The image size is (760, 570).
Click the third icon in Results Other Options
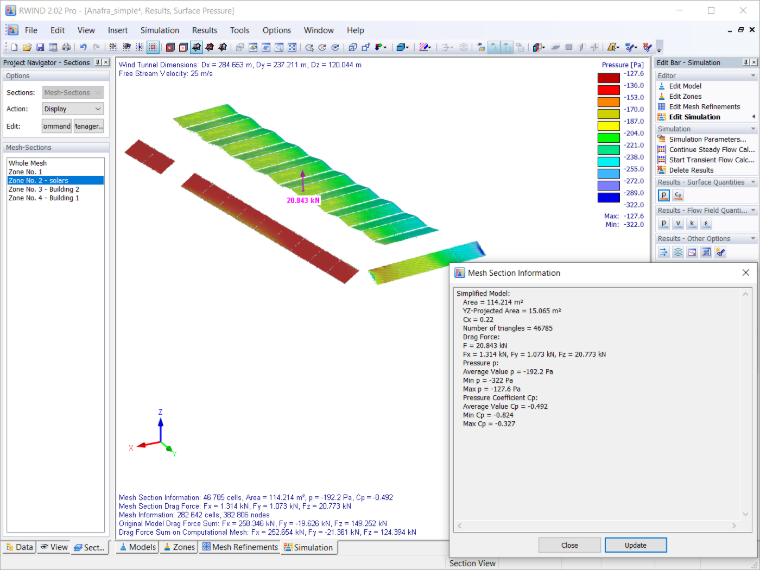point(692,252)
